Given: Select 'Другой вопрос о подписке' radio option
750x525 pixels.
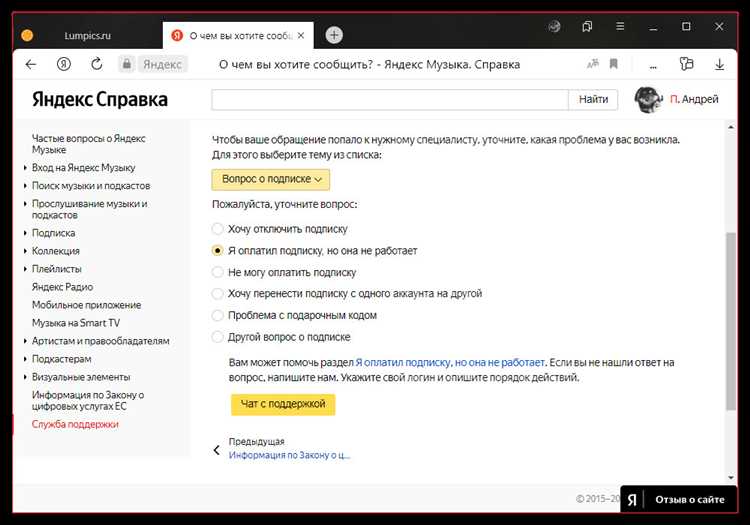Looking at the screenshot, I should pyautogui.click(x=218, y=337).
